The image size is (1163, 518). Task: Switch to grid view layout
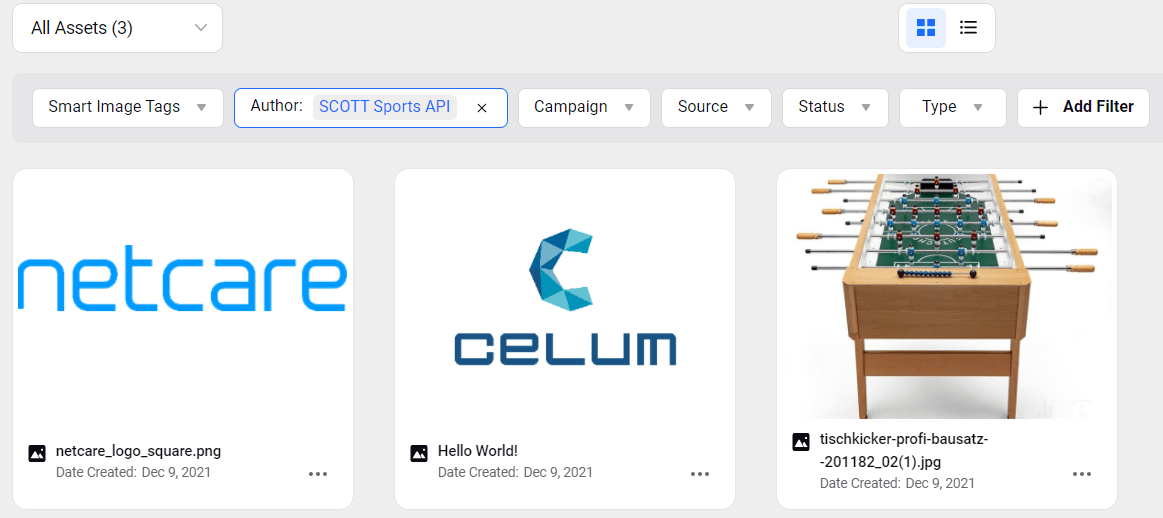[926, 28]
